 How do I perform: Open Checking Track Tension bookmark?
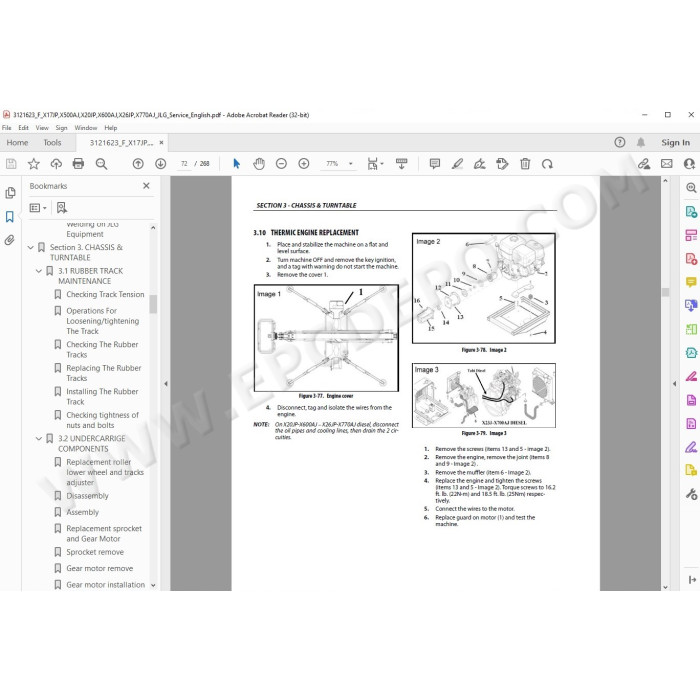(105, 295)
